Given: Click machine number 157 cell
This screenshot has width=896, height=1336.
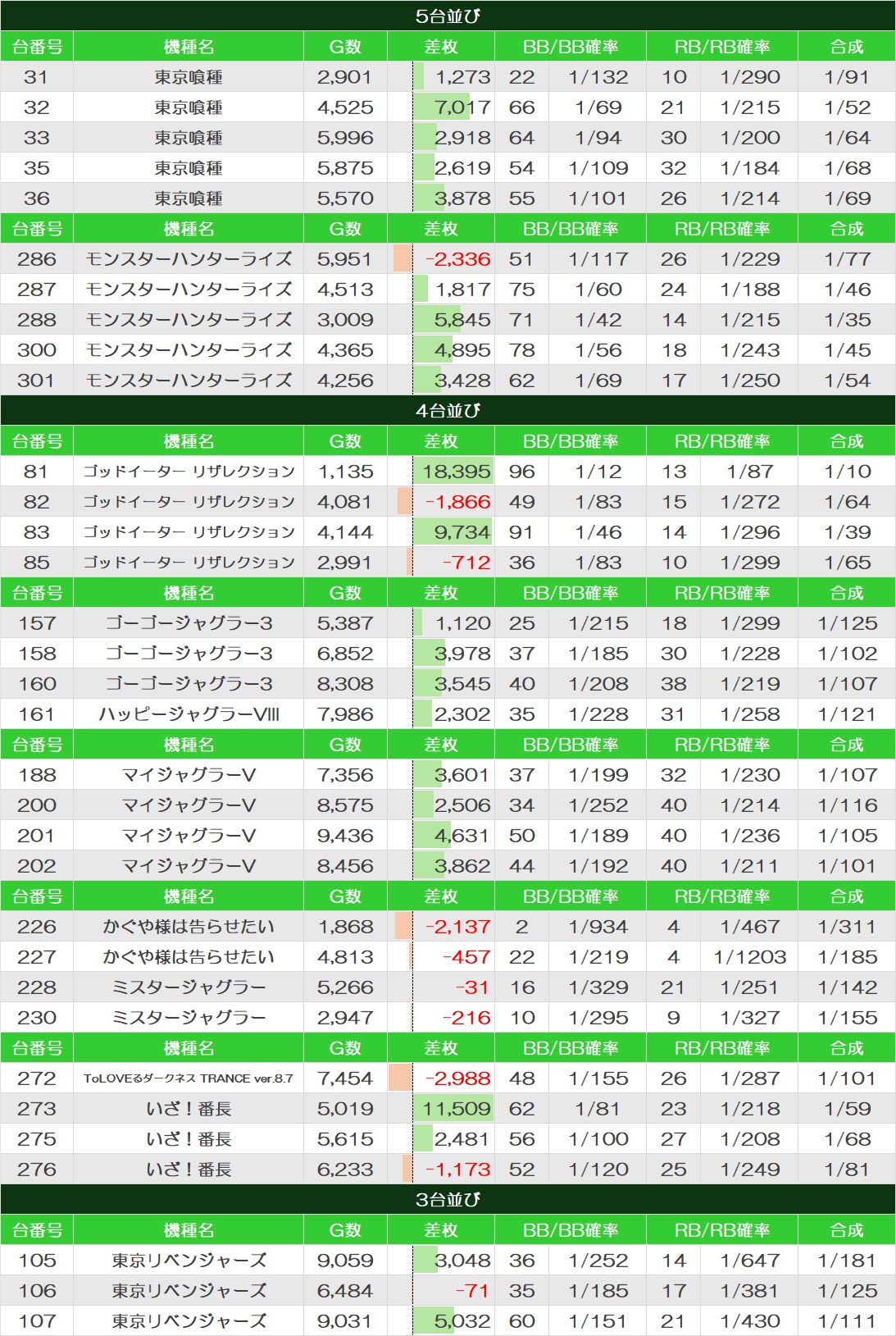Looking at the screenshot, I should pos(37,623).
